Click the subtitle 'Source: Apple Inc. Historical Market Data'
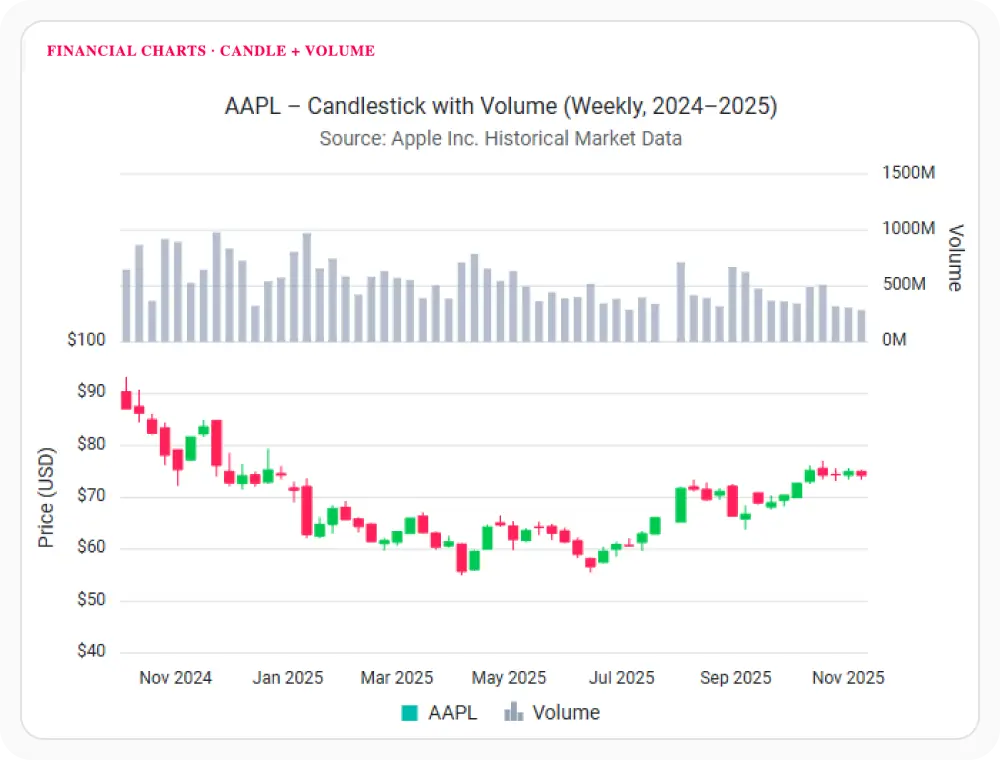 pos(501,138)
